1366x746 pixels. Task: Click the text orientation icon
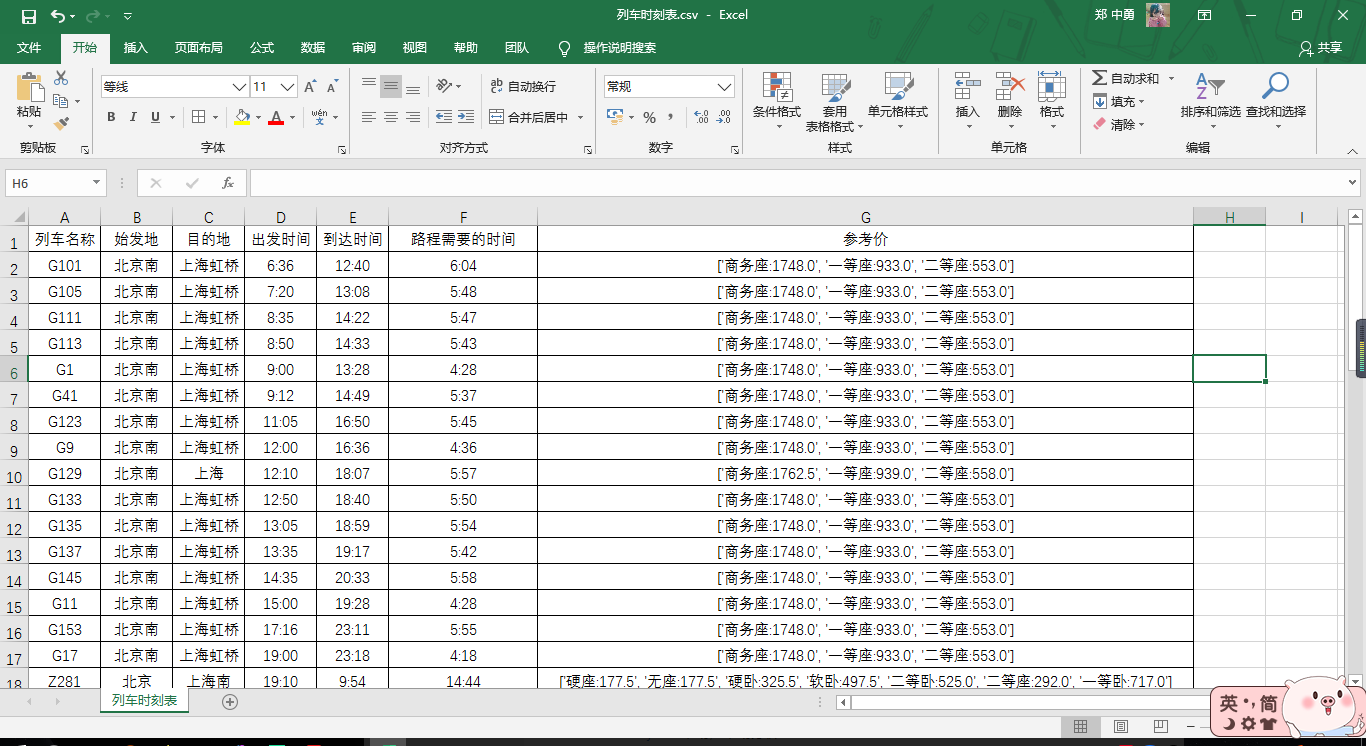pos(445,86)
